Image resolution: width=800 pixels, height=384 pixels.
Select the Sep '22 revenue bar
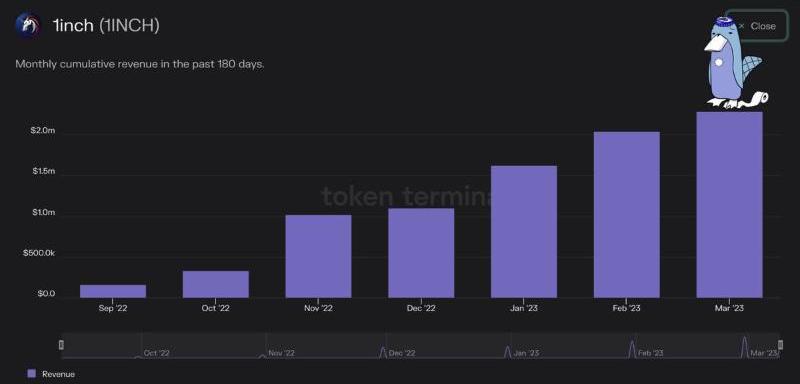pos(113,291)
